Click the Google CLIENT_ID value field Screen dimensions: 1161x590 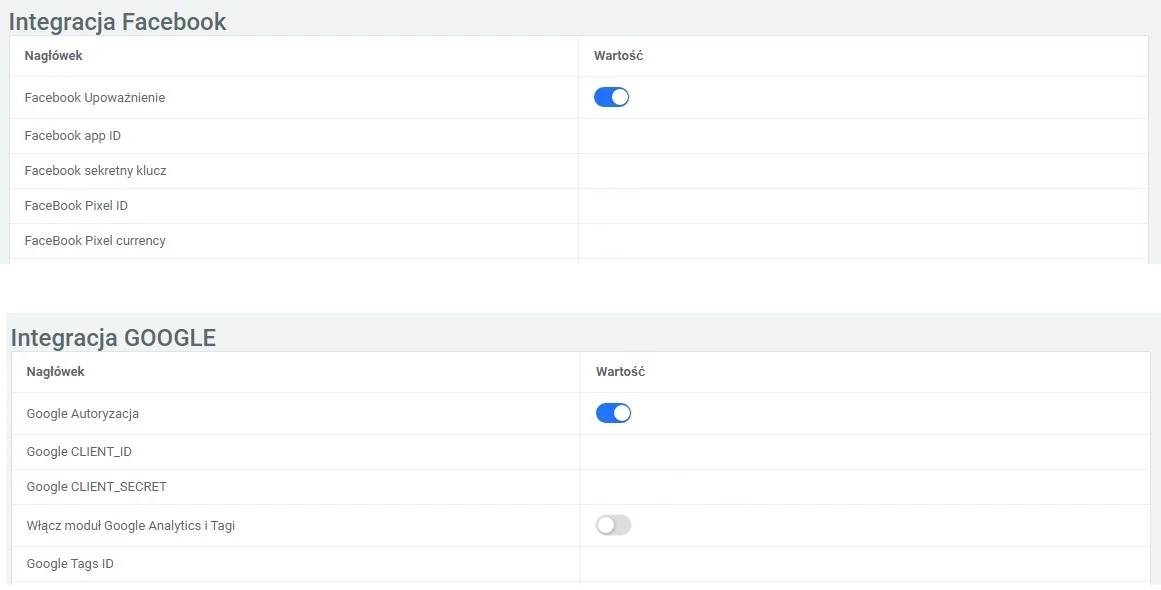(864, 452)
